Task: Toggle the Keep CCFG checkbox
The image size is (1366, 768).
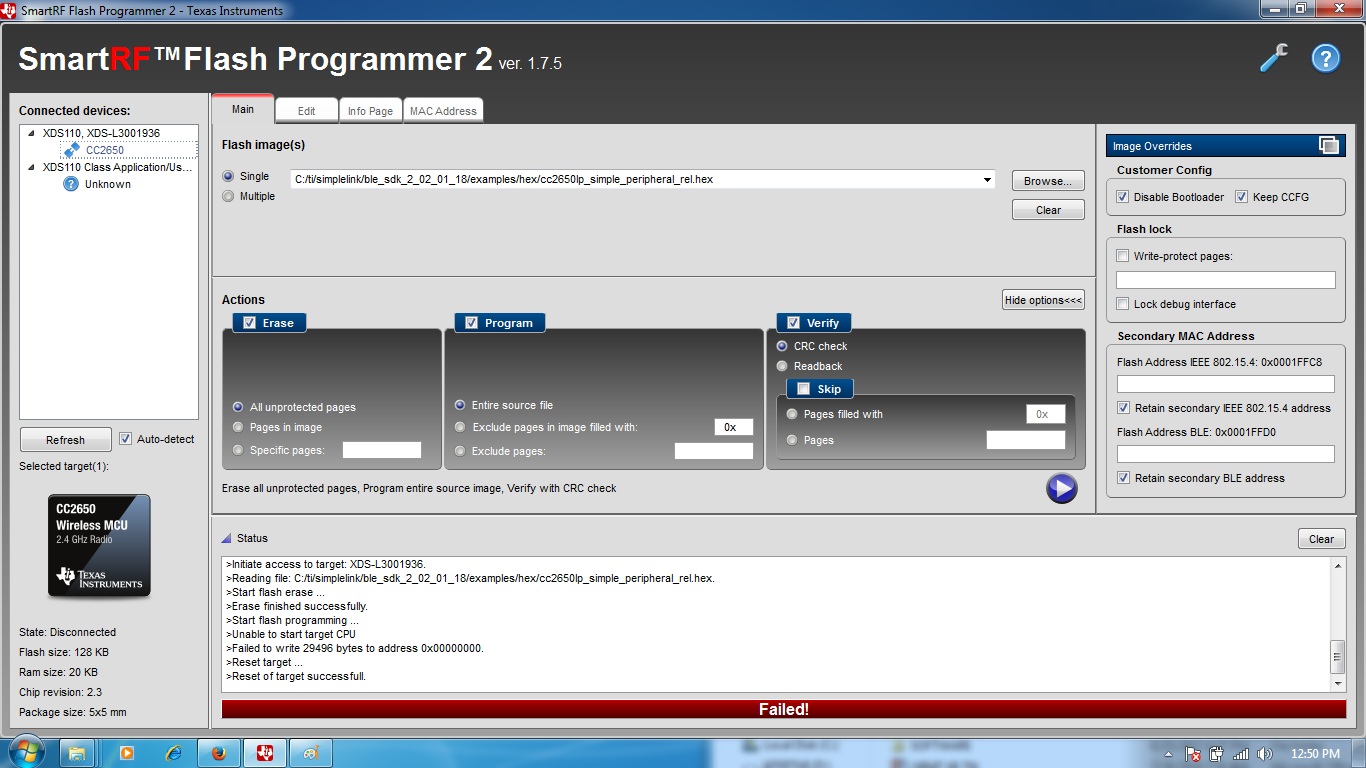Action: point(1242,197)
